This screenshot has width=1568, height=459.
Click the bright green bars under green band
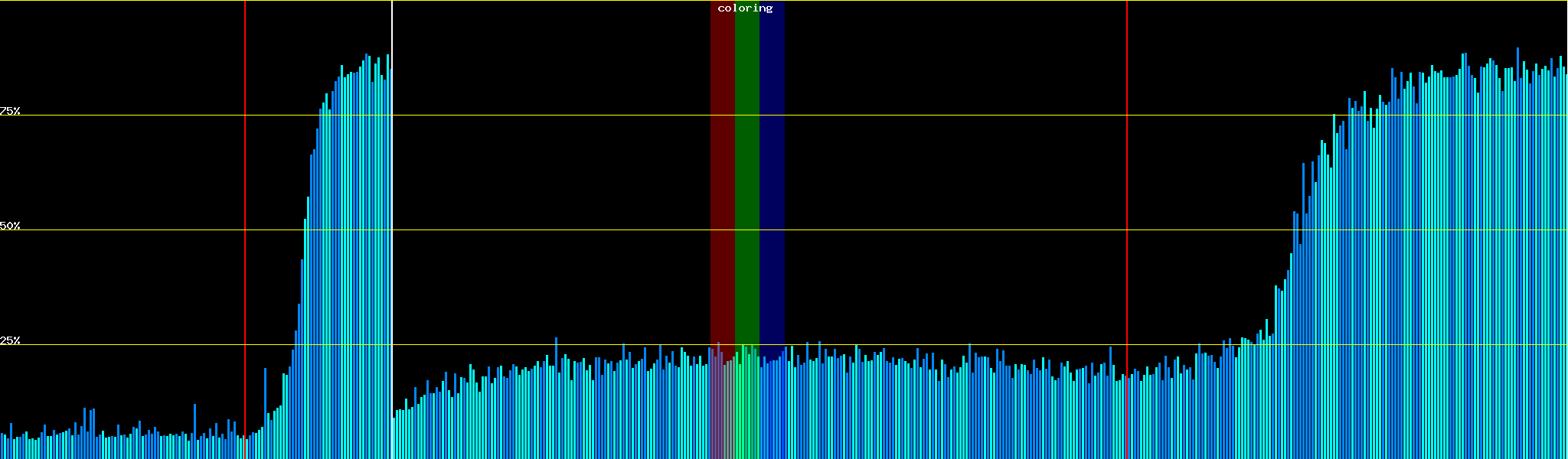(x=746, y=405)
